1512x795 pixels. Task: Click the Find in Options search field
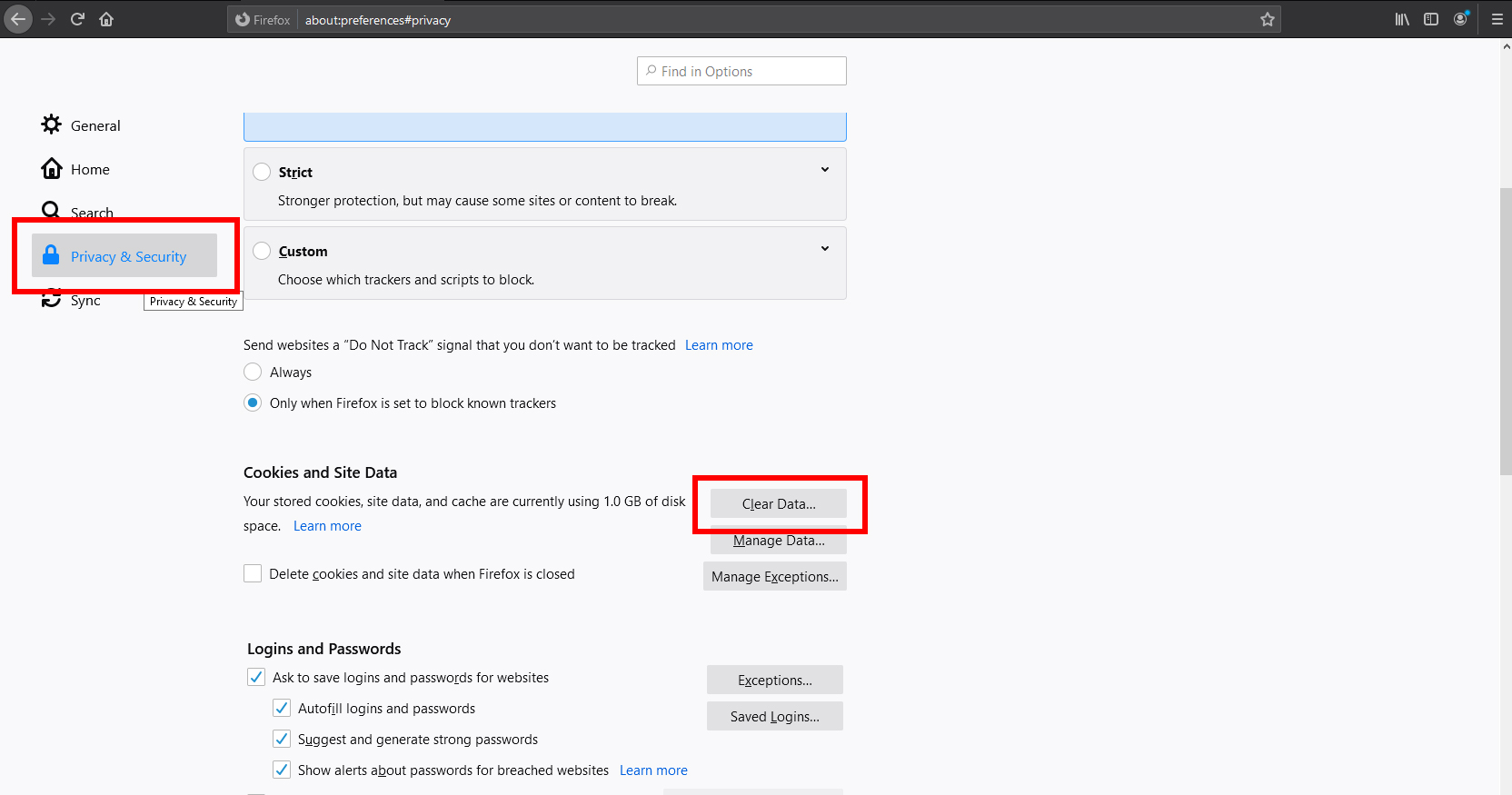(741, 71)
